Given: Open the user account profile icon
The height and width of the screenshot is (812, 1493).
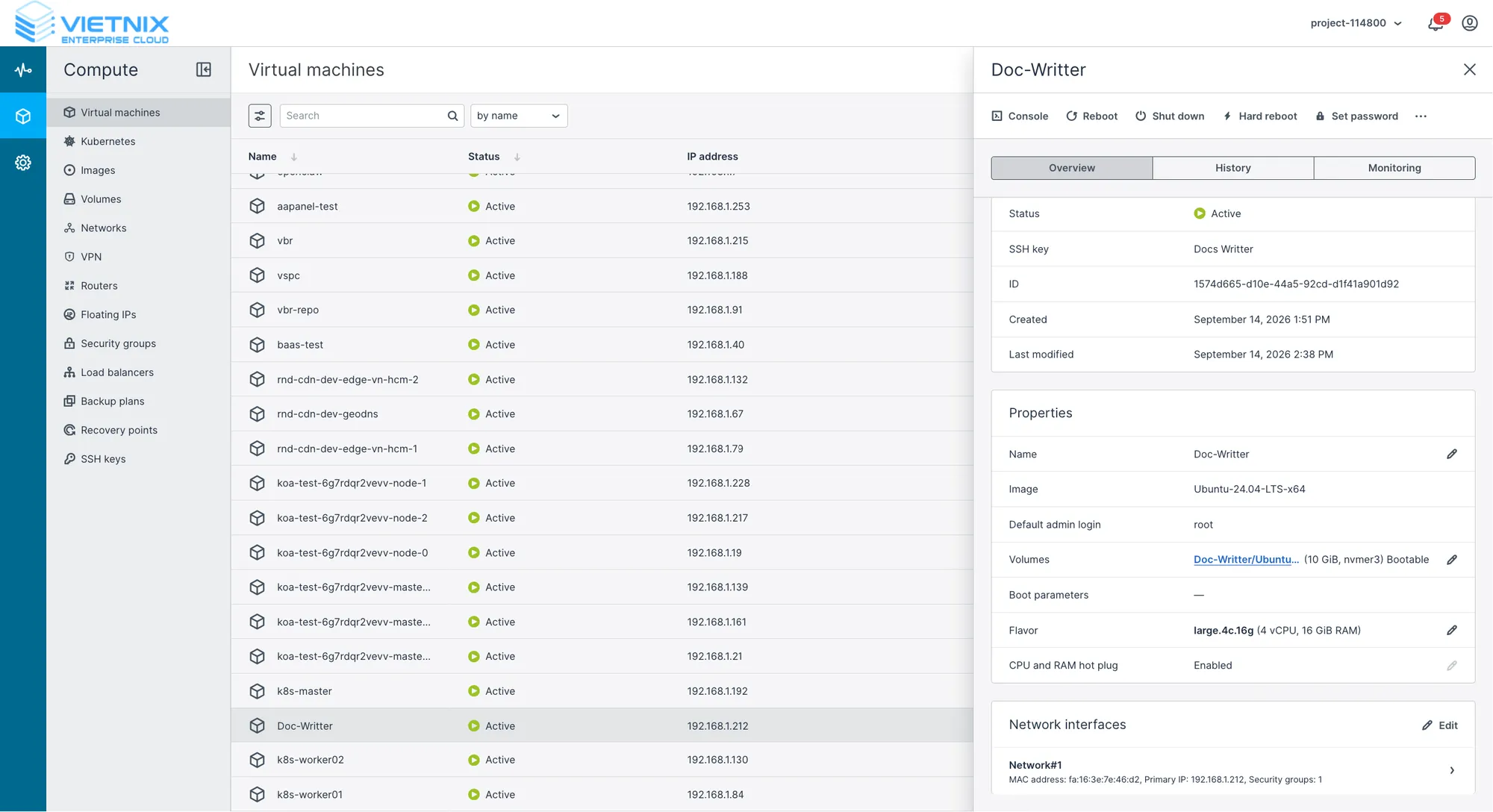Looking at the screenshot, I should 1470,23.
